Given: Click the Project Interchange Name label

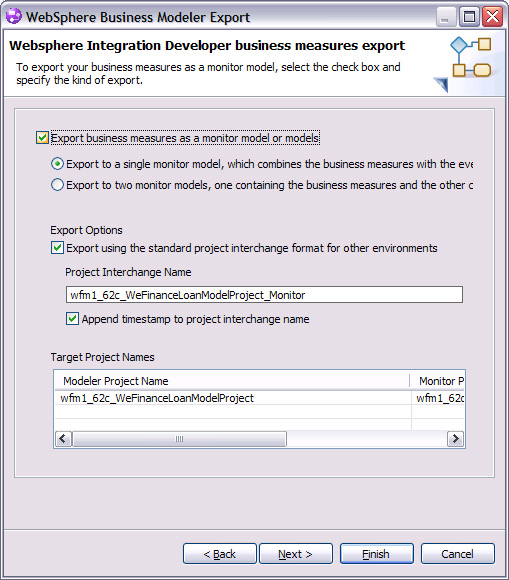Looking at the screenshot, I should [128, 272].
